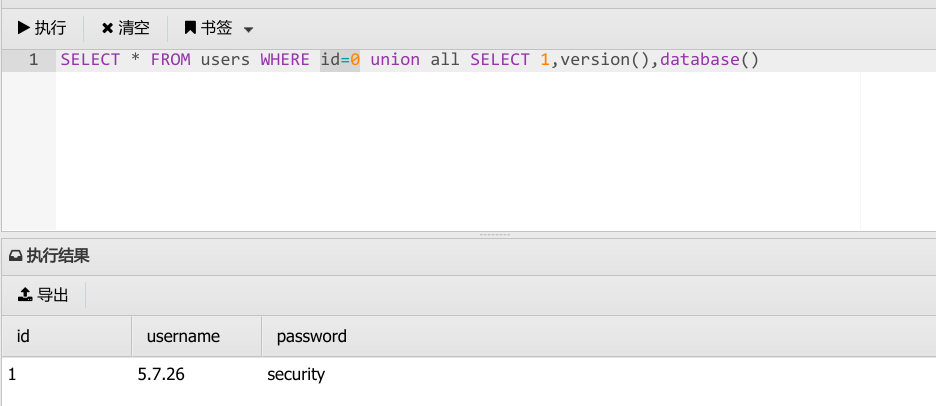
Task: Clear the editor using 清空
Action: point(125,28)
